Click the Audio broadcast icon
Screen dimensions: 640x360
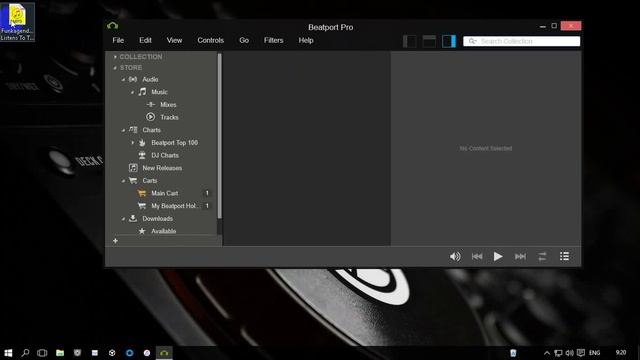tap(133, 79)
